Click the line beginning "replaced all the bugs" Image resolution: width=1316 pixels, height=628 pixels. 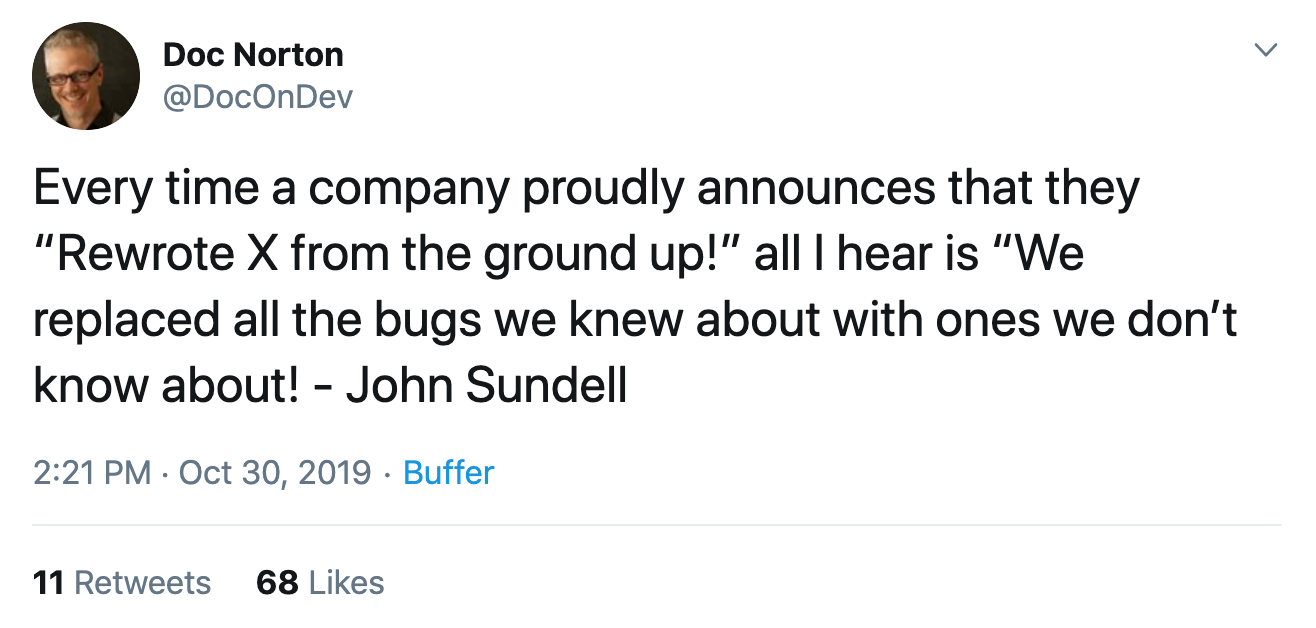tap(635, 320)
